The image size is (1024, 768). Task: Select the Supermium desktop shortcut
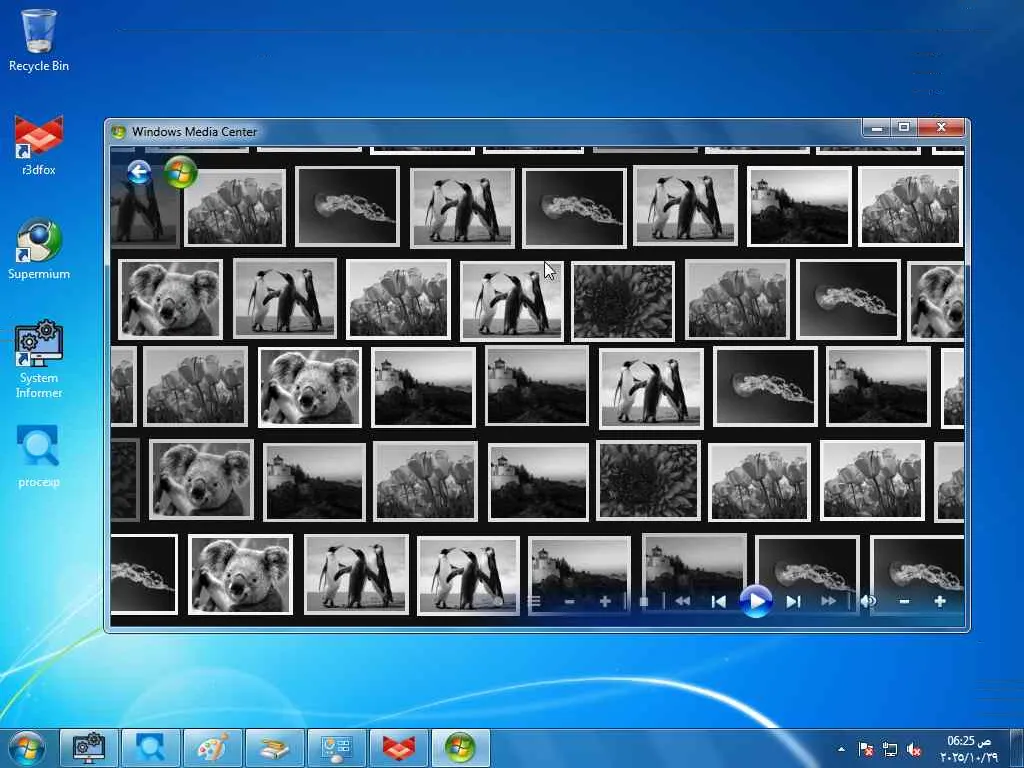click(39, 249)
